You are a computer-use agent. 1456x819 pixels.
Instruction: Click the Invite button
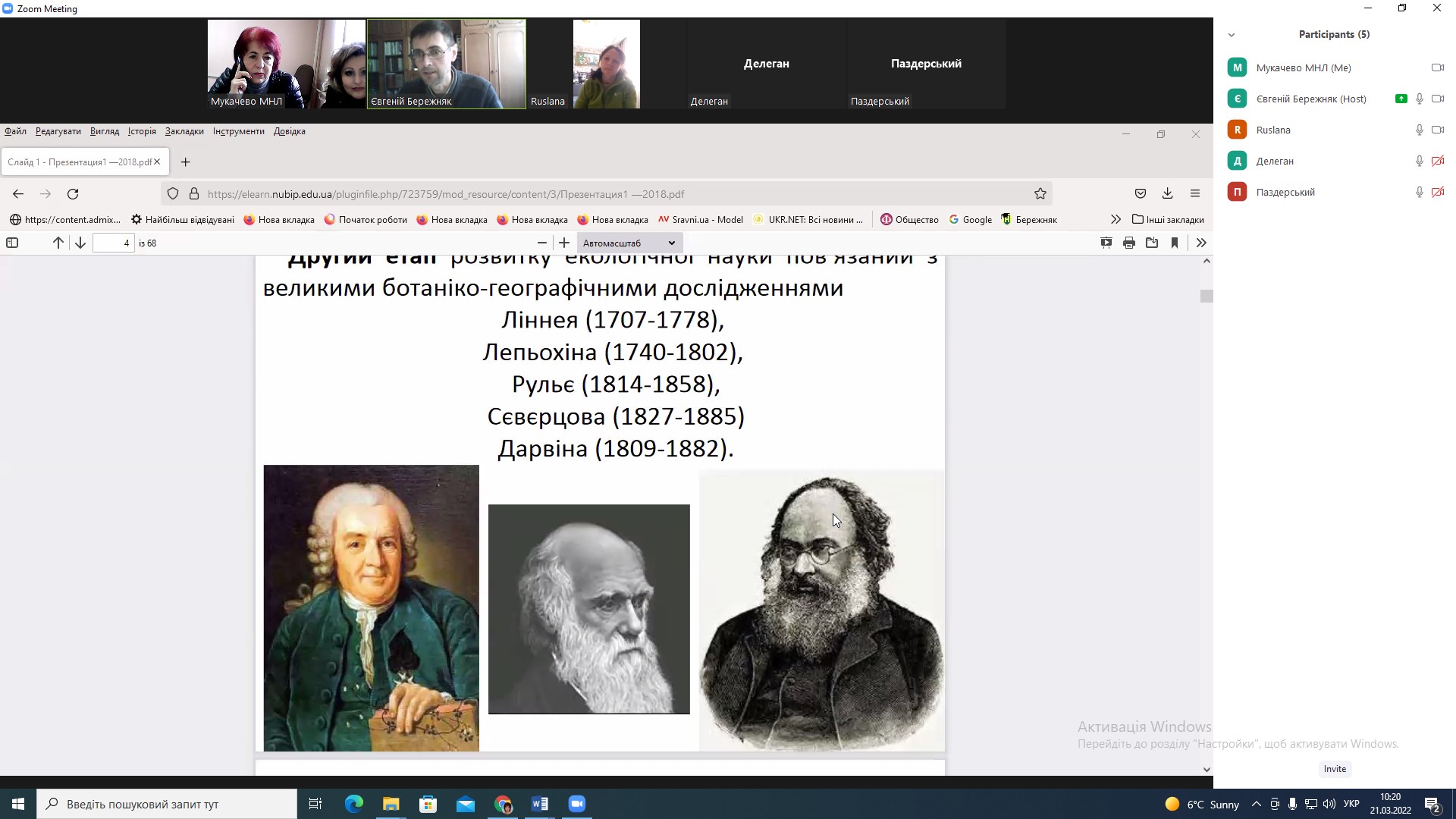(x=1335, y=769)
